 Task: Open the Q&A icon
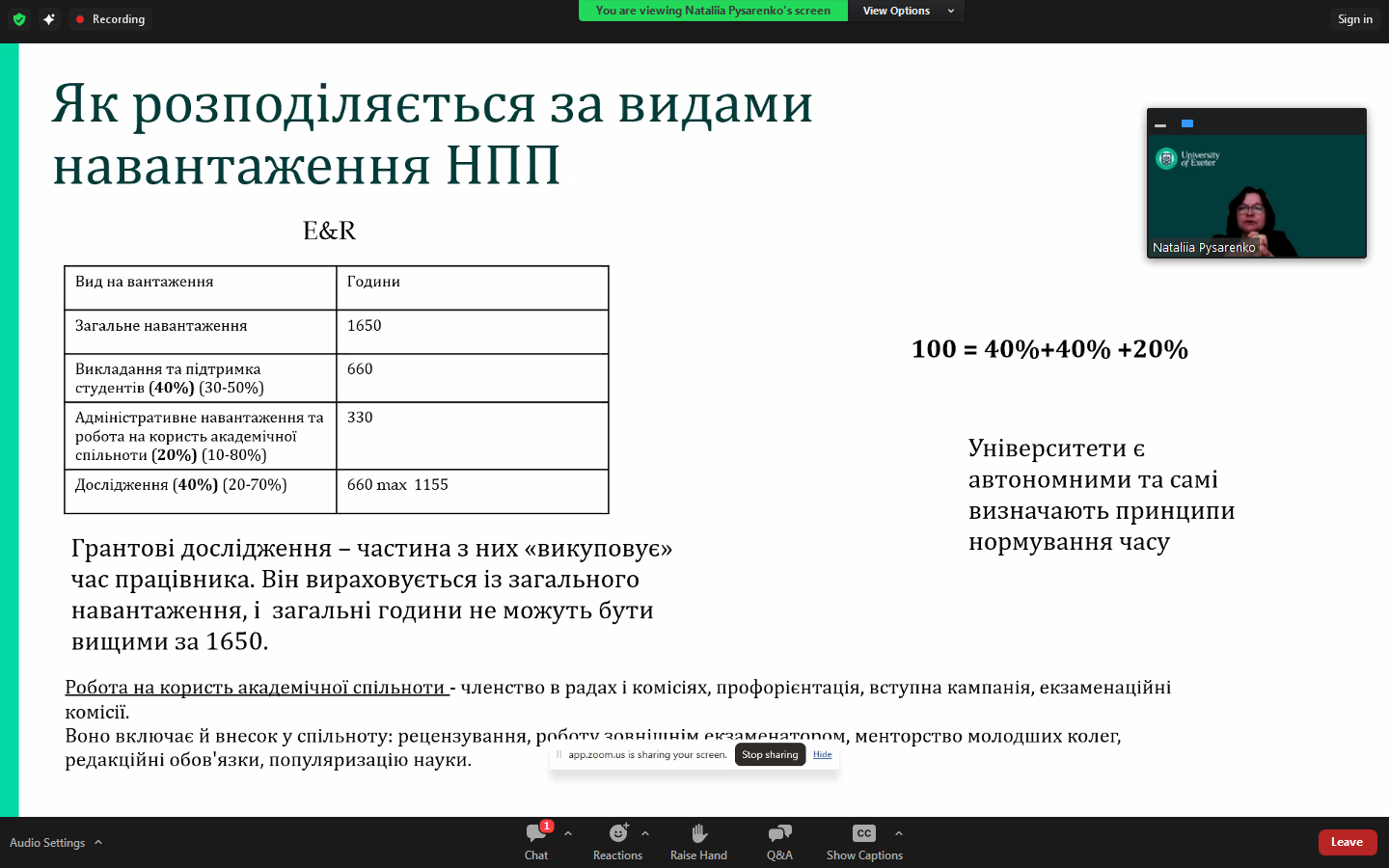[779, 833]
